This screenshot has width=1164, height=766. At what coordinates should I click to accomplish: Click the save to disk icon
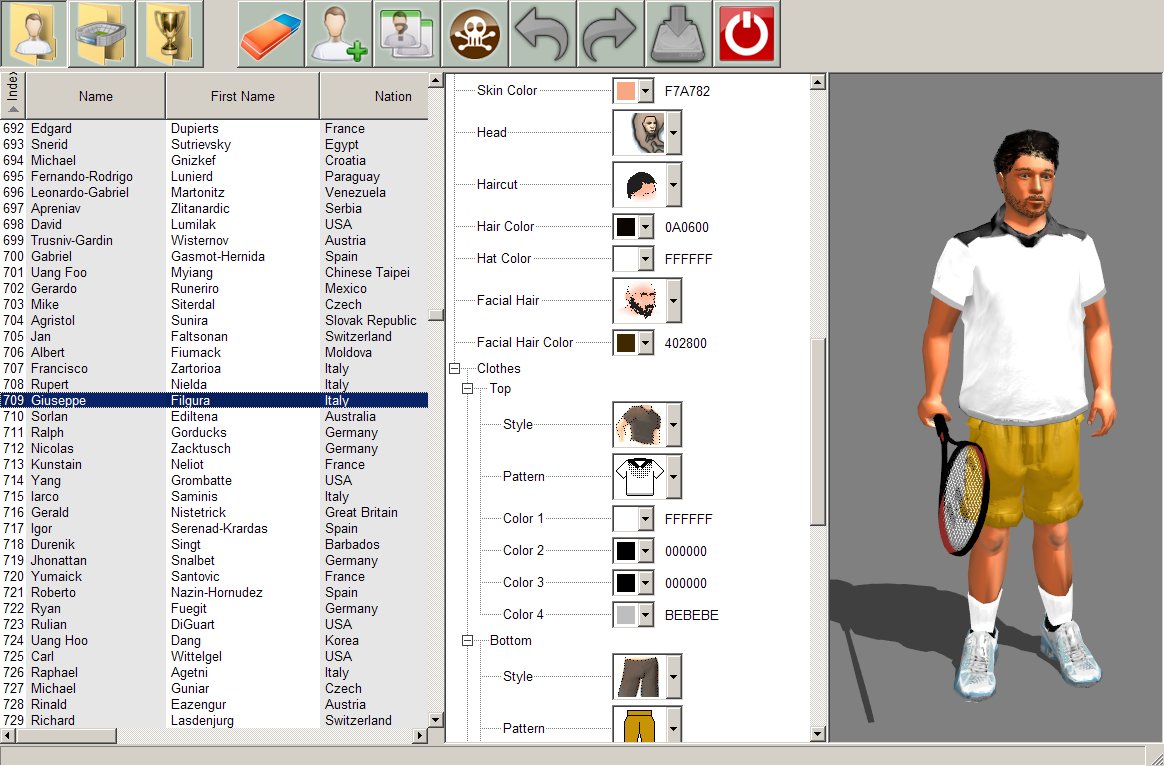coord(679,34)
